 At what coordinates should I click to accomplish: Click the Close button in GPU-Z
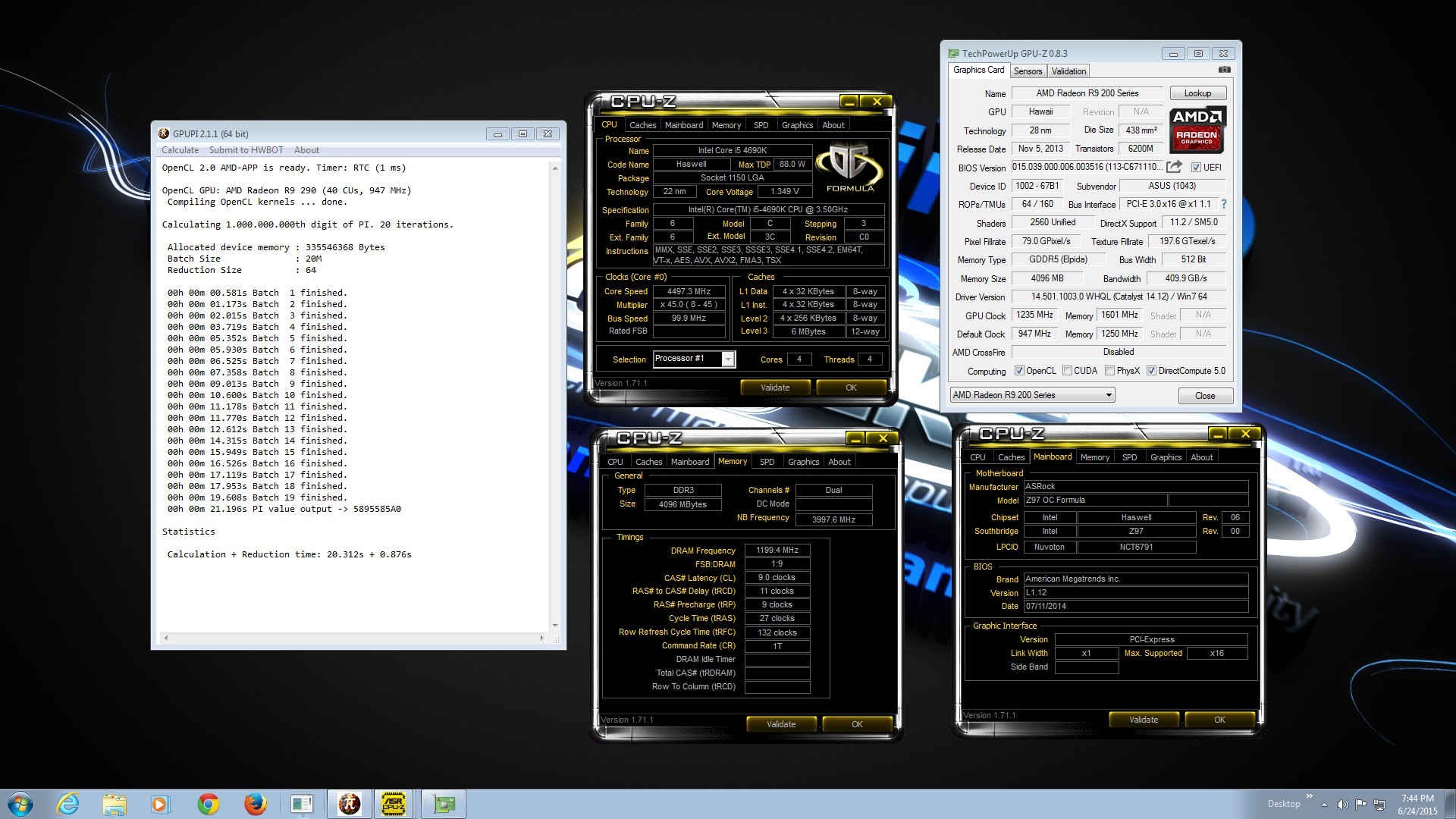1205,396
